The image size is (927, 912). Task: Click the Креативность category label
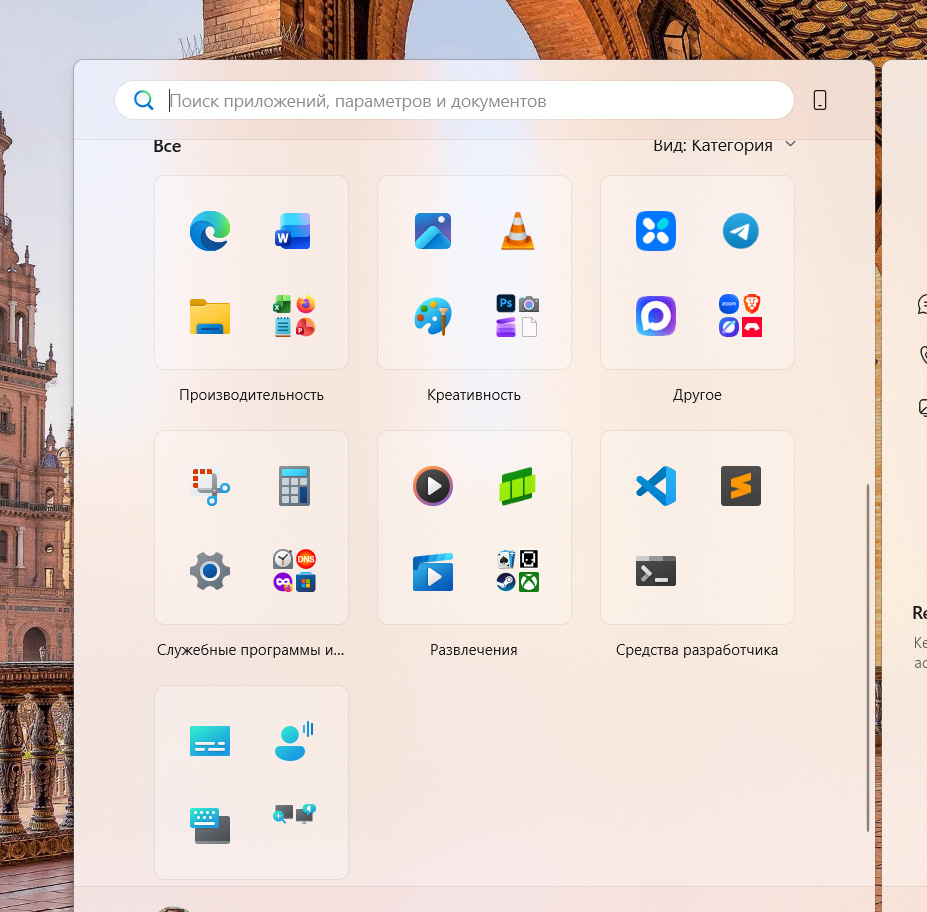tap(474, 395)
